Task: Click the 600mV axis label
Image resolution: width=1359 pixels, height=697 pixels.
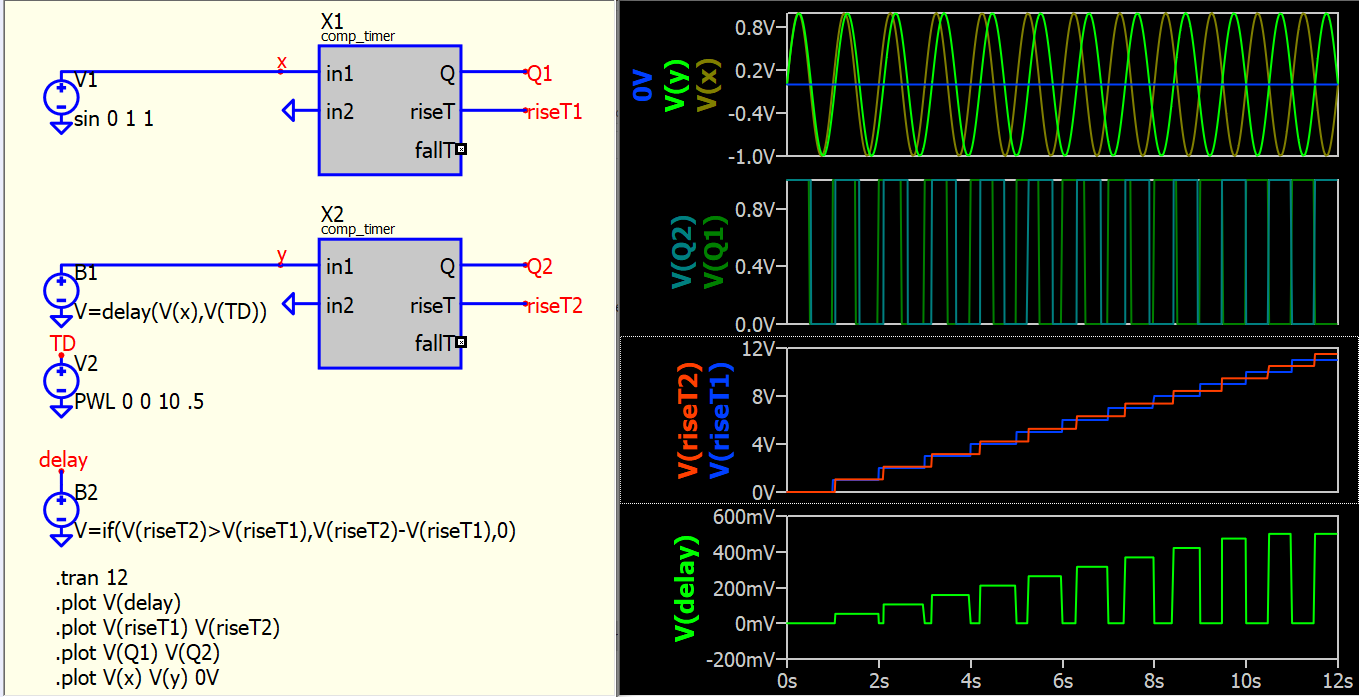Action: [x=746, y=517]
